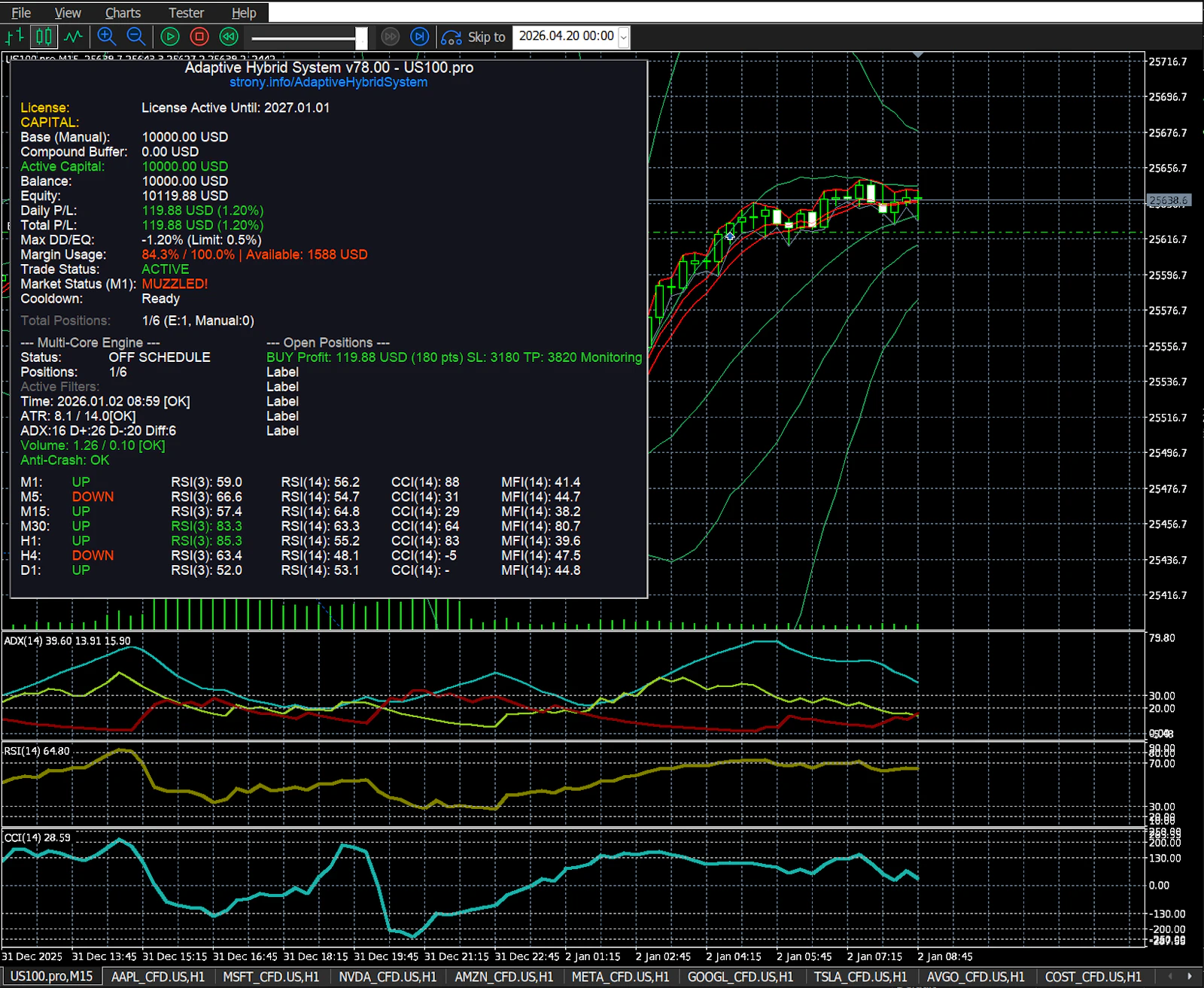Switch to bar chart display

(15, 36)
